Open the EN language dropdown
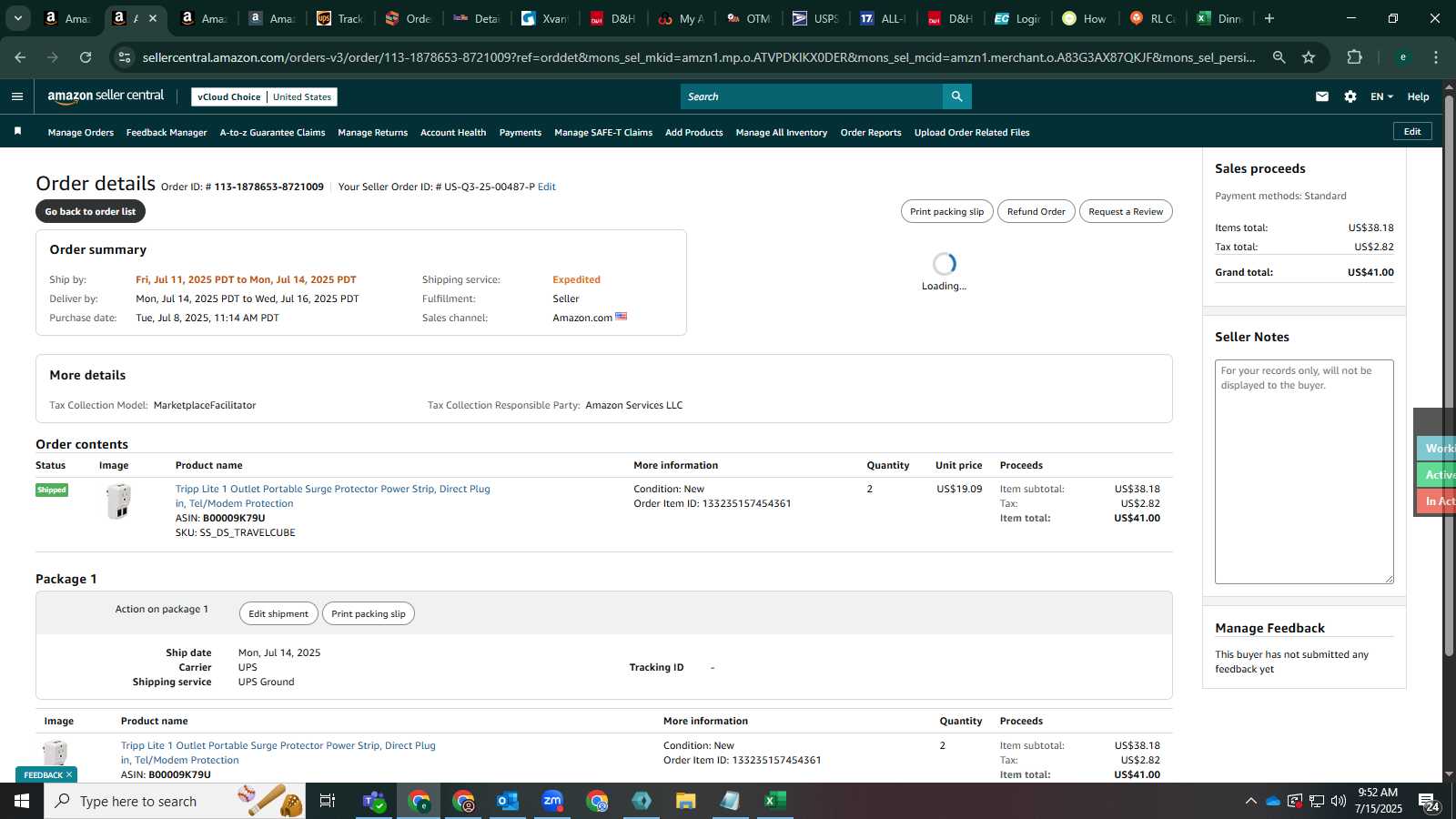This screenshot has height=819, width=1456. 1381,96
